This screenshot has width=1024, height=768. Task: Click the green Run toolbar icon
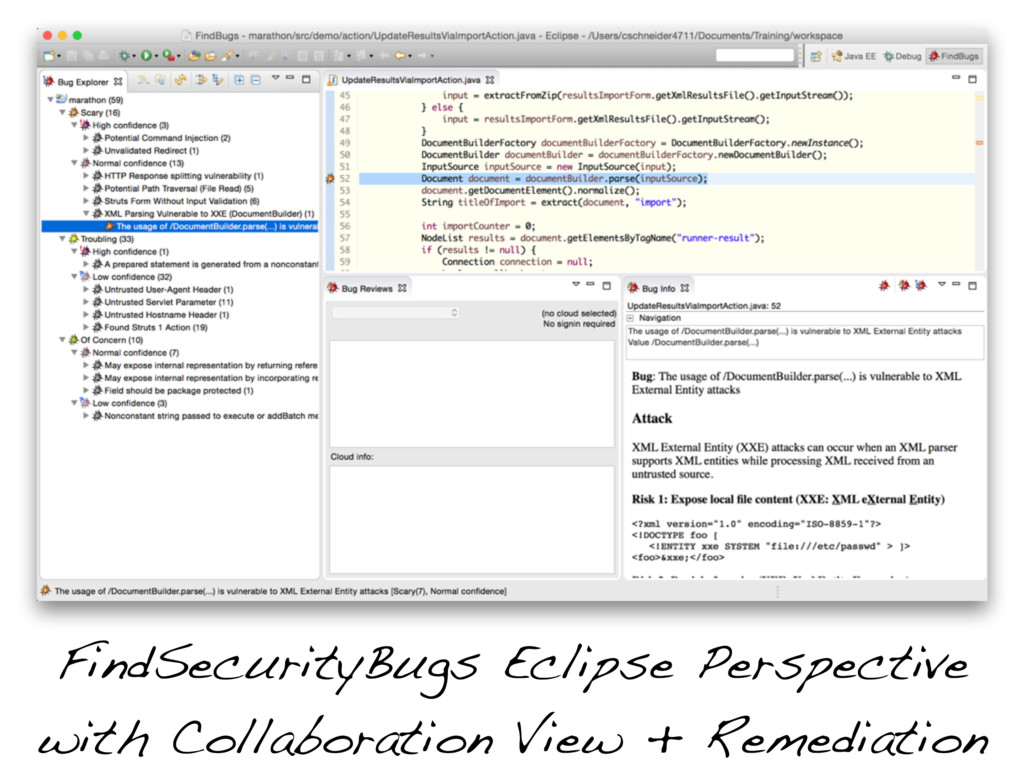146,56
